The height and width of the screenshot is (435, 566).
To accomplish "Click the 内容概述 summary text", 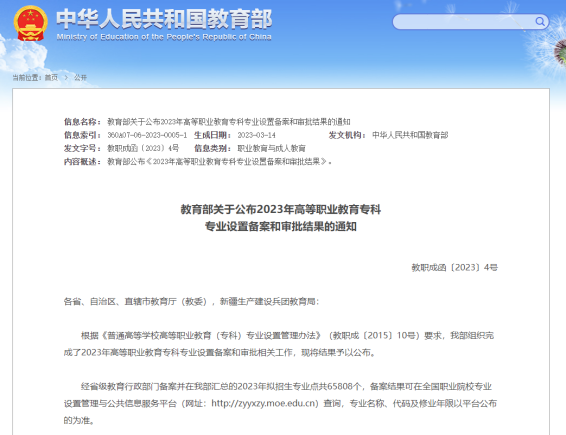I will (x=219, y=162).
